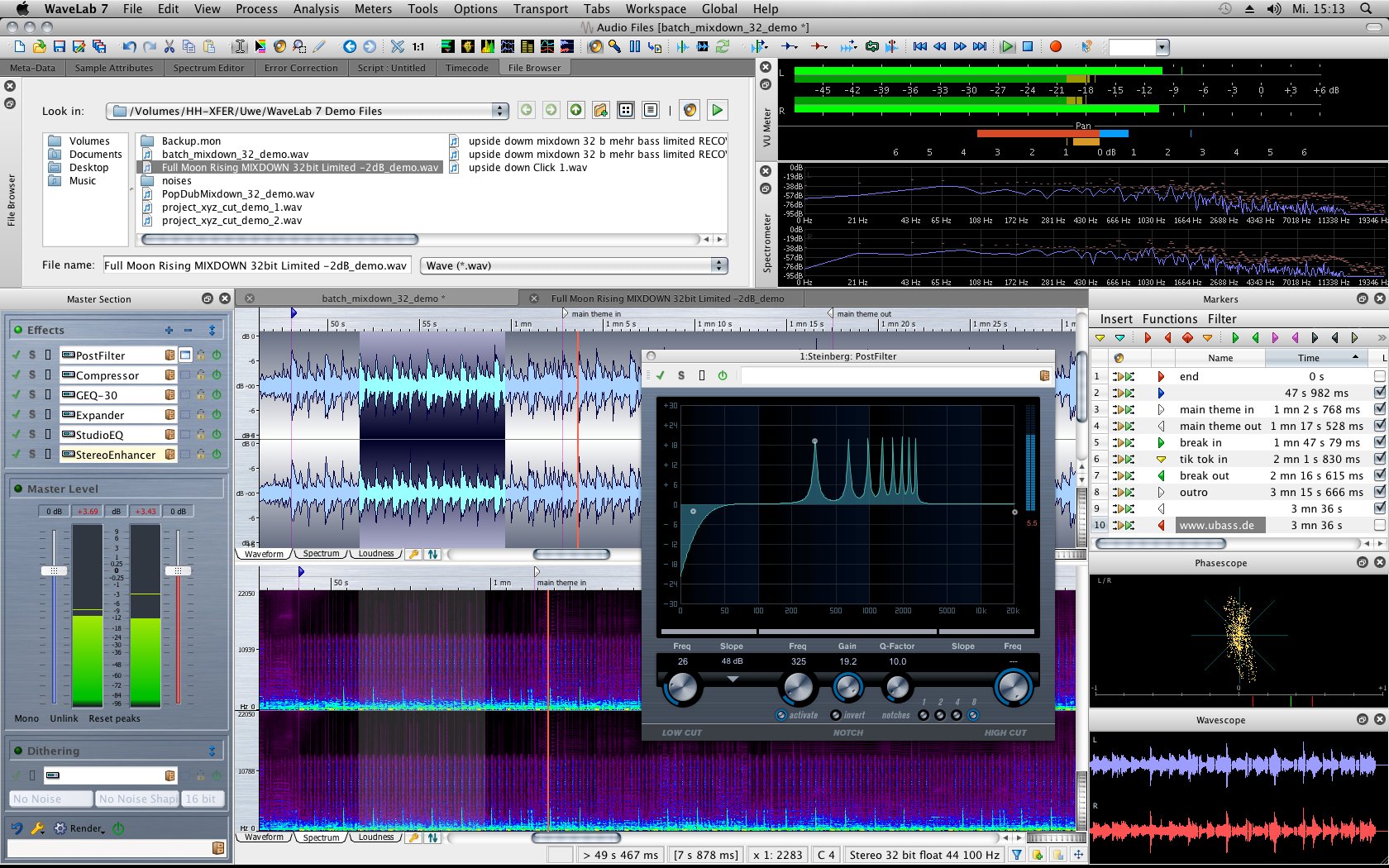Open the Look in folder path dropdown
The width and height of the screenshot is (1389, 868).
coord(499,111)
